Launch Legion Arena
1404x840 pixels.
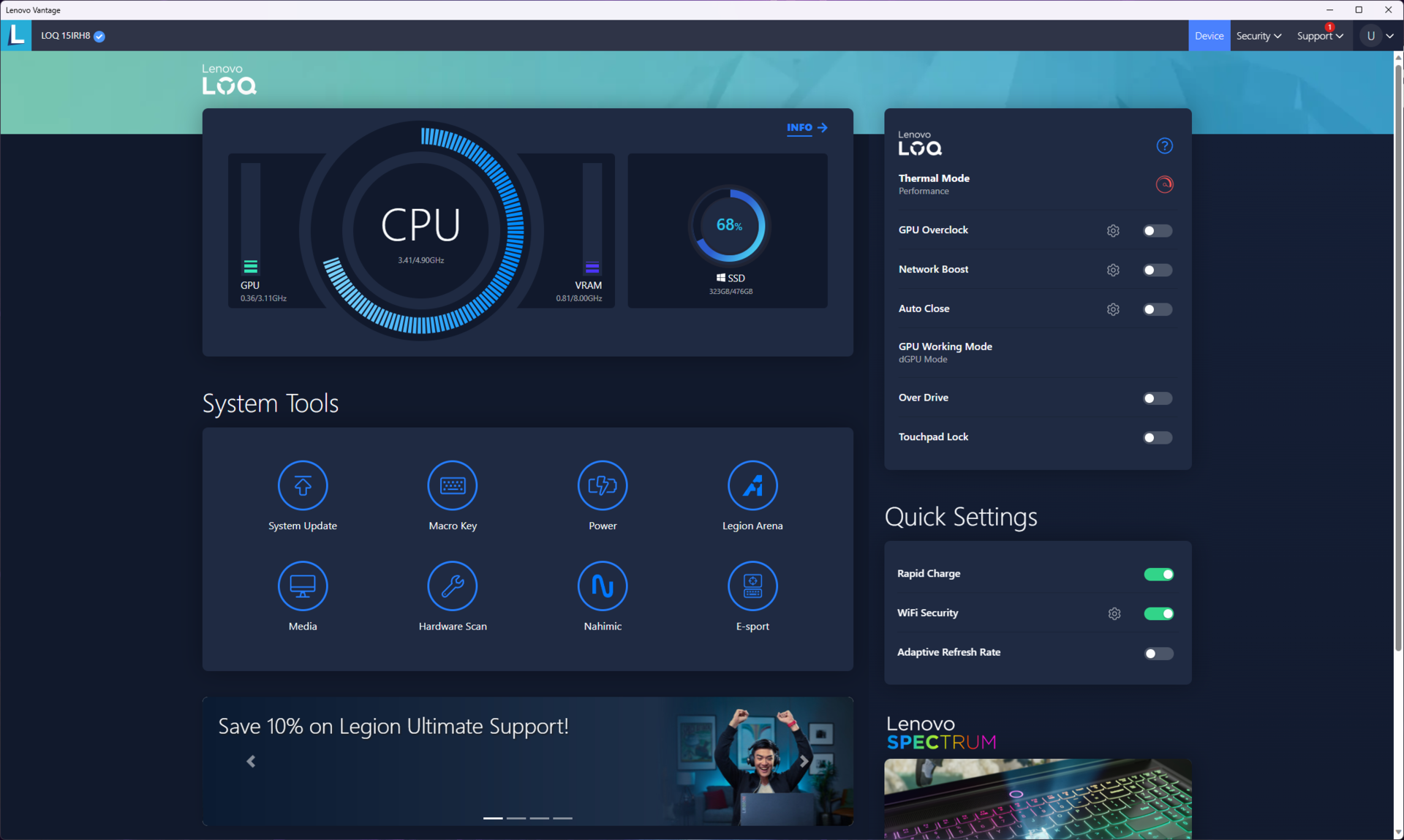point(752,485)
